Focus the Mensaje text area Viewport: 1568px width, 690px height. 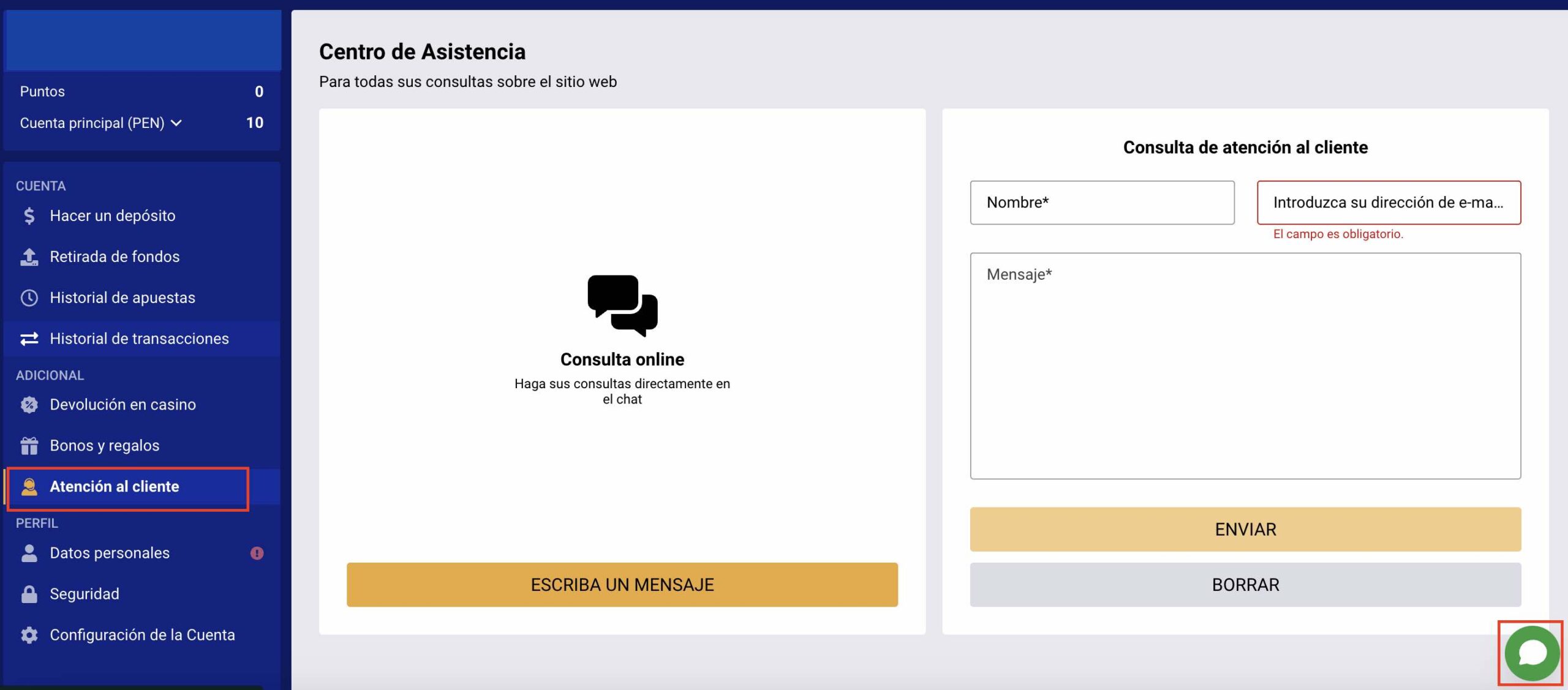pyautogui.click(x=1245, y=366)
